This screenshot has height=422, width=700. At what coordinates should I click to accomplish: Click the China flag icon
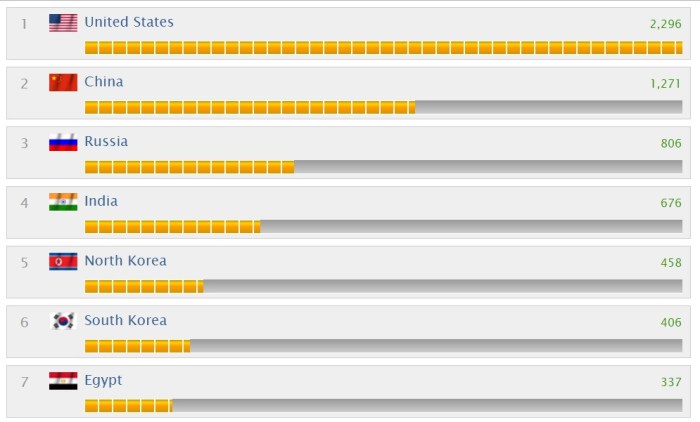coord(63,82)
